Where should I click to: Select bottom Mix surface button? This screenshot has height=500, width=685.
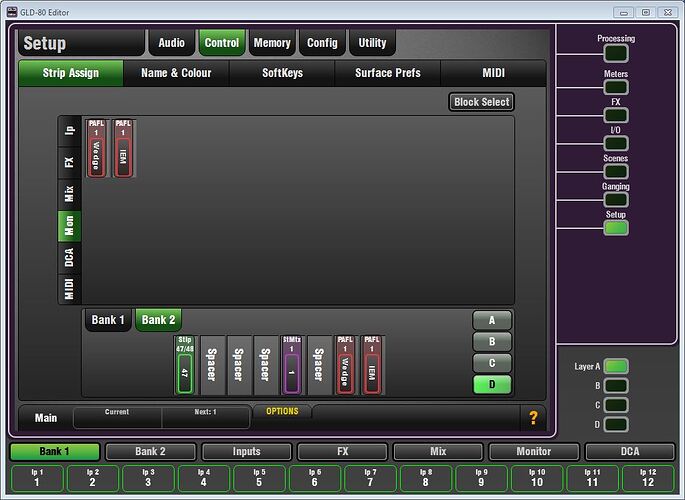point(438,452)
